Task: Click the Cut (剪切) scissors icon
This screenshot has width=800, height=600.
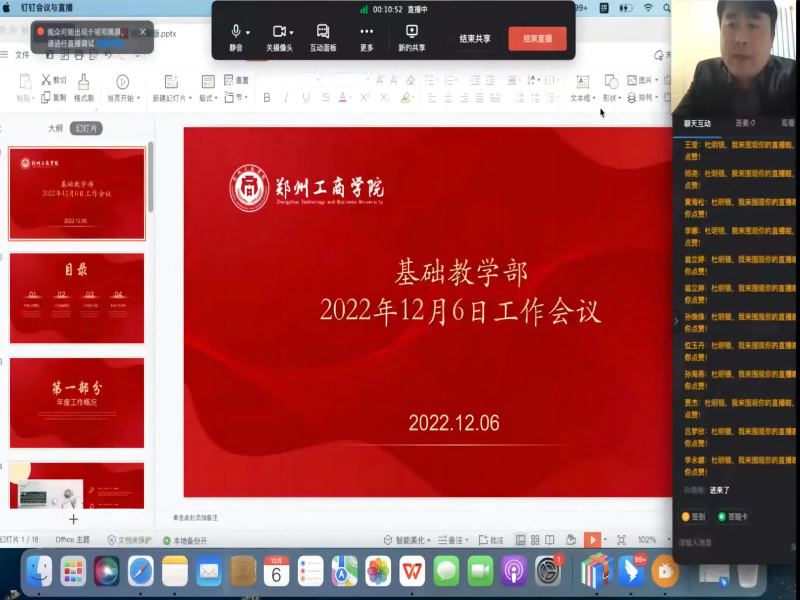Action: coord(46,80)
